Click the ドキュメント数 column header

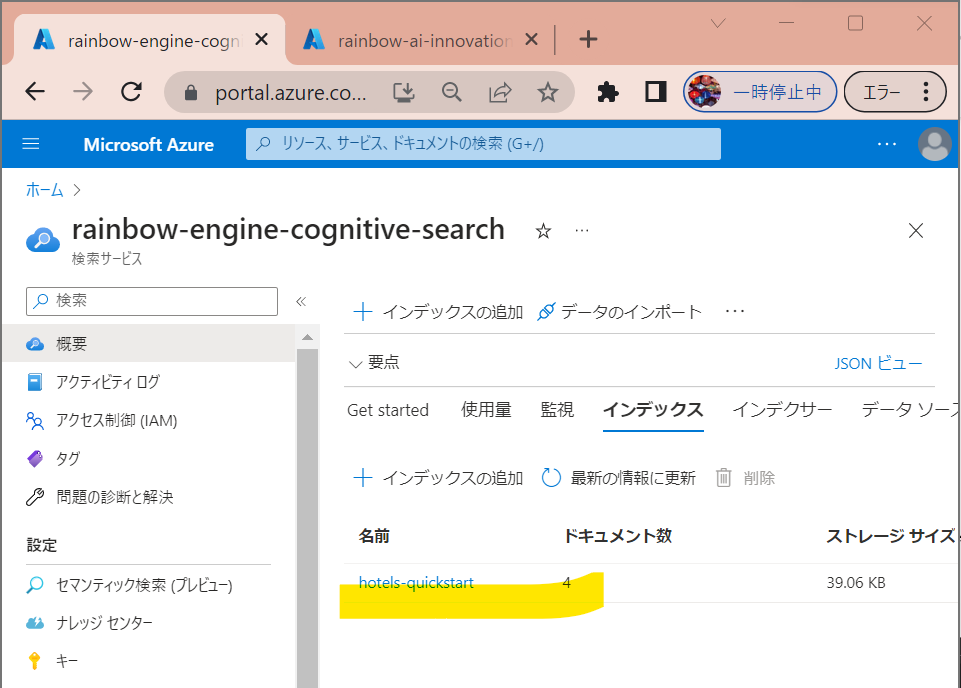click(617, 536)
